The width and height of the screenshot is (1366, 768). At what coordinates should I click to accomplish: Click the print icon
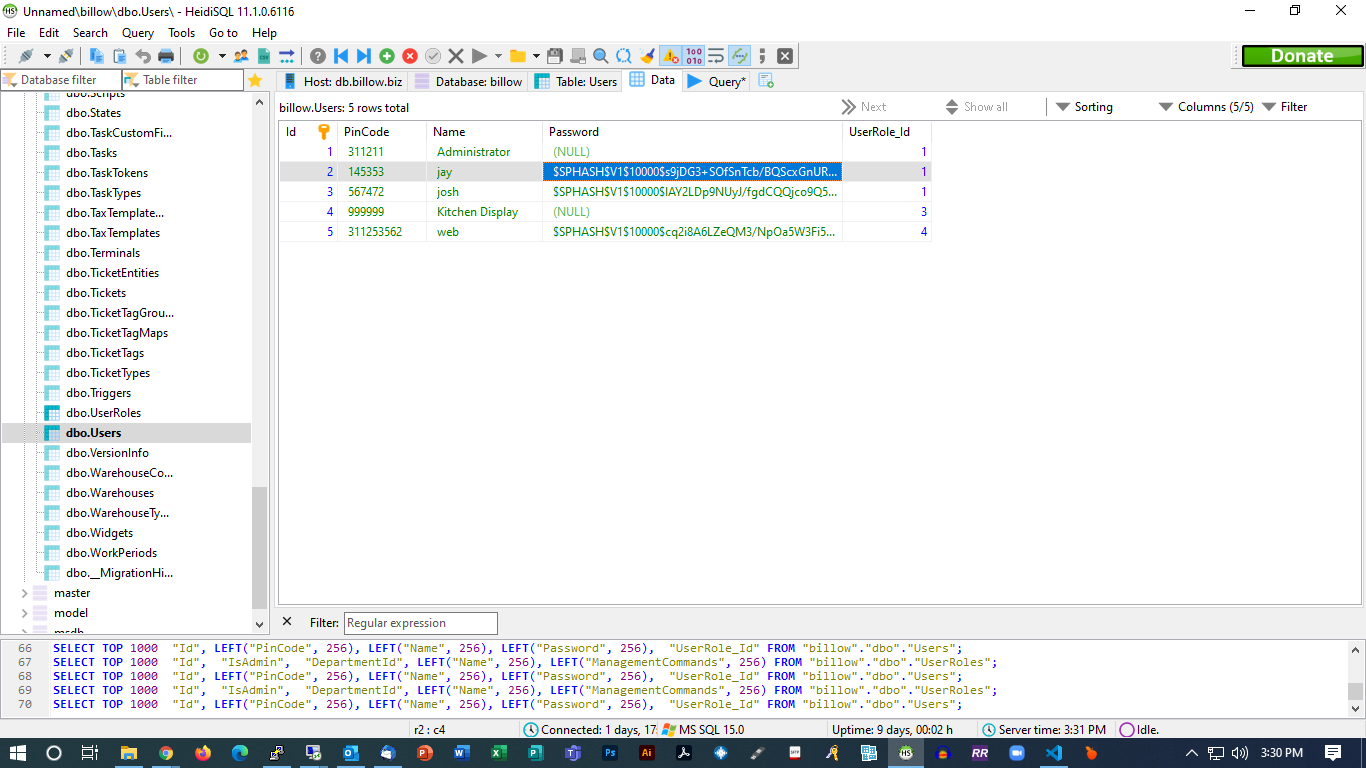166,56
